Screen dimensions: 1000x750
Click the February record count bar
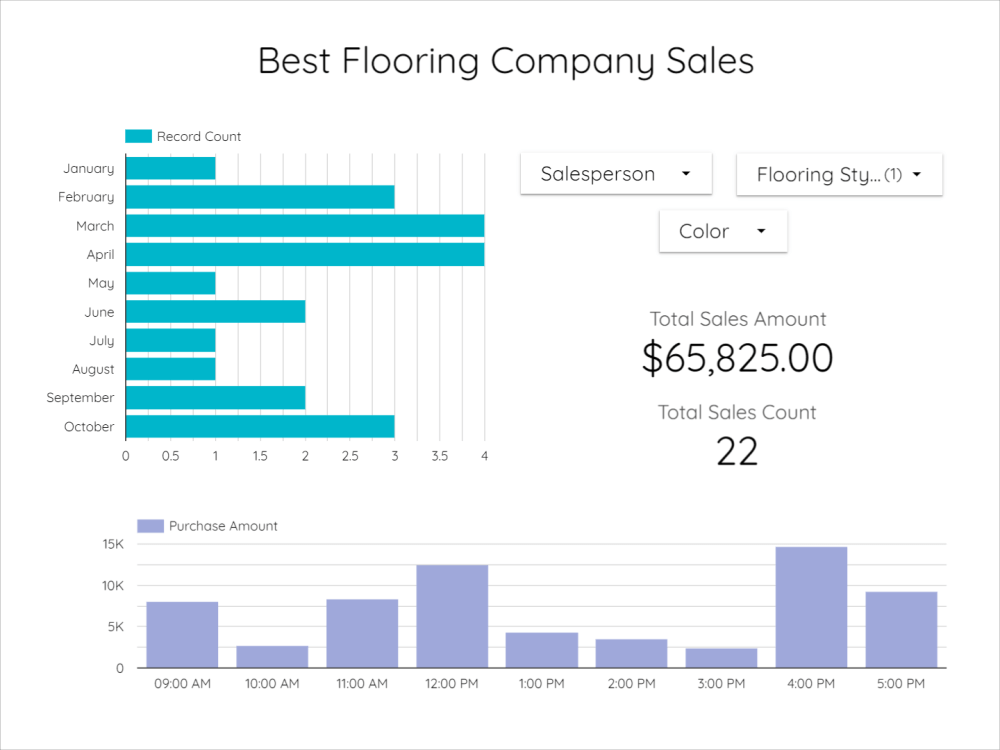(259, 196)
